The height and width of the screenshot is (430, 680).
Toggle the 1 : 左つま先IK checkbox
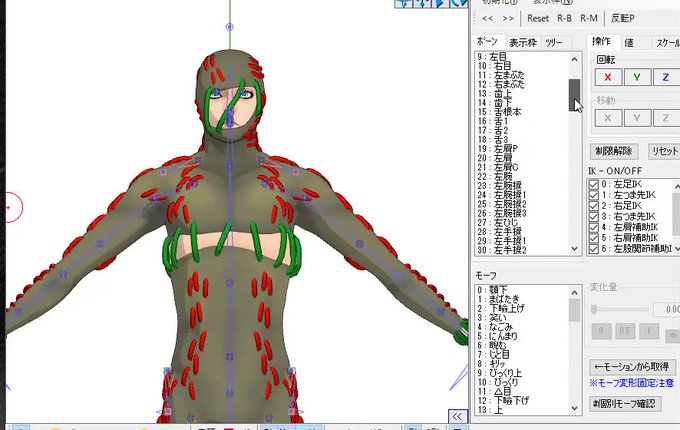594,195
